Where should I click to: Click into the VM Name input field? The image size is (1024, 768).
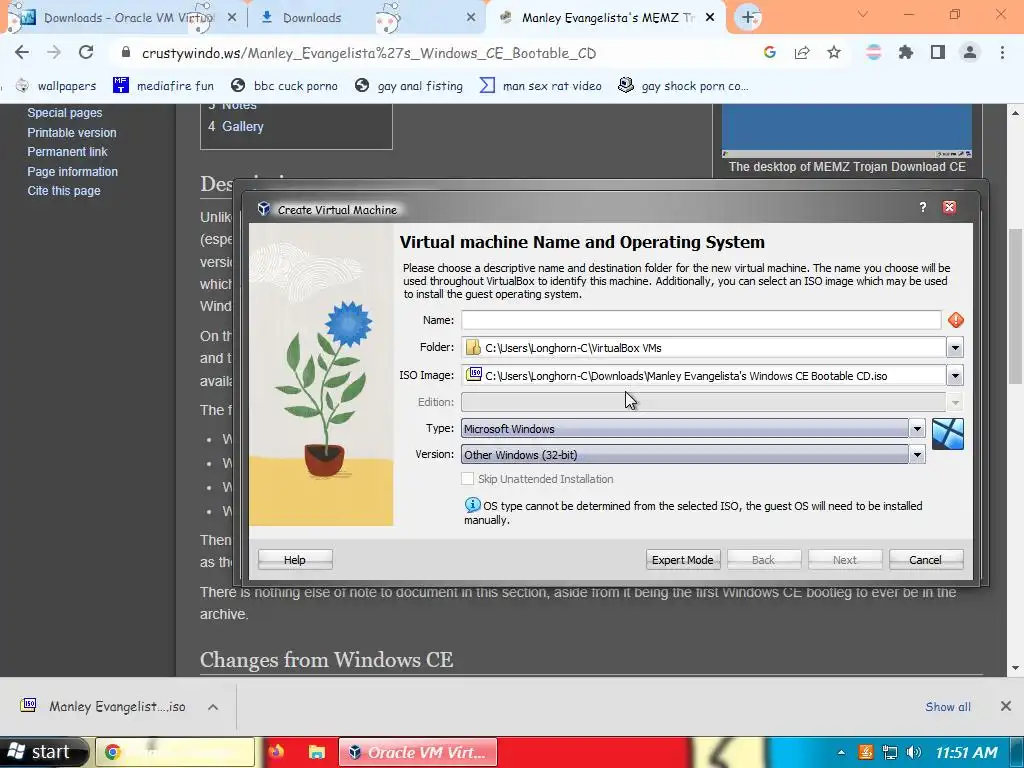pos(701,320)
